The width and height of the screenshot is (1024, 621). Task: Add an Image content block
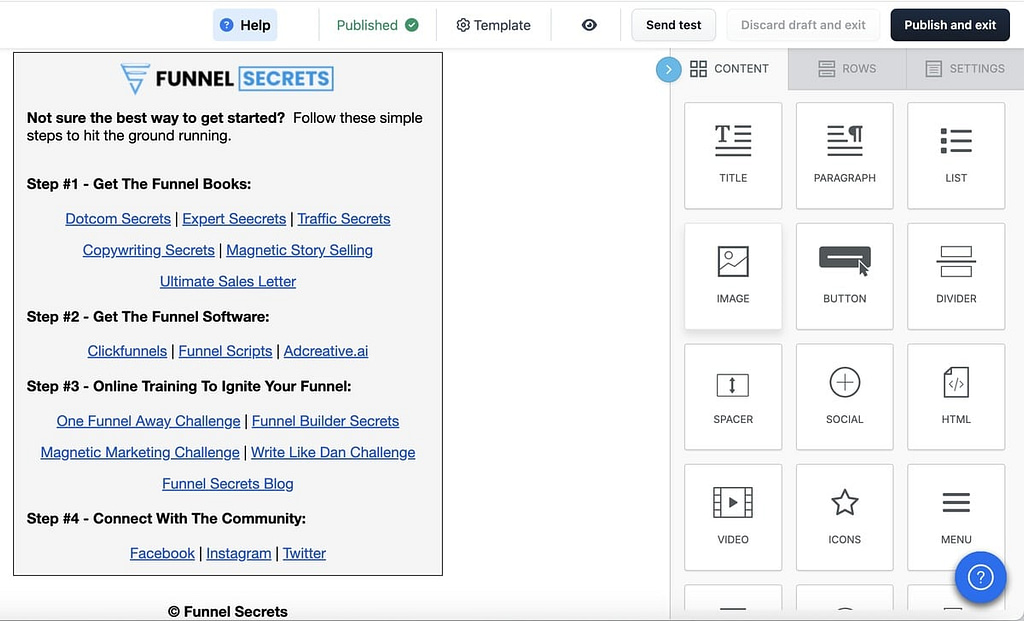[733, 276]
